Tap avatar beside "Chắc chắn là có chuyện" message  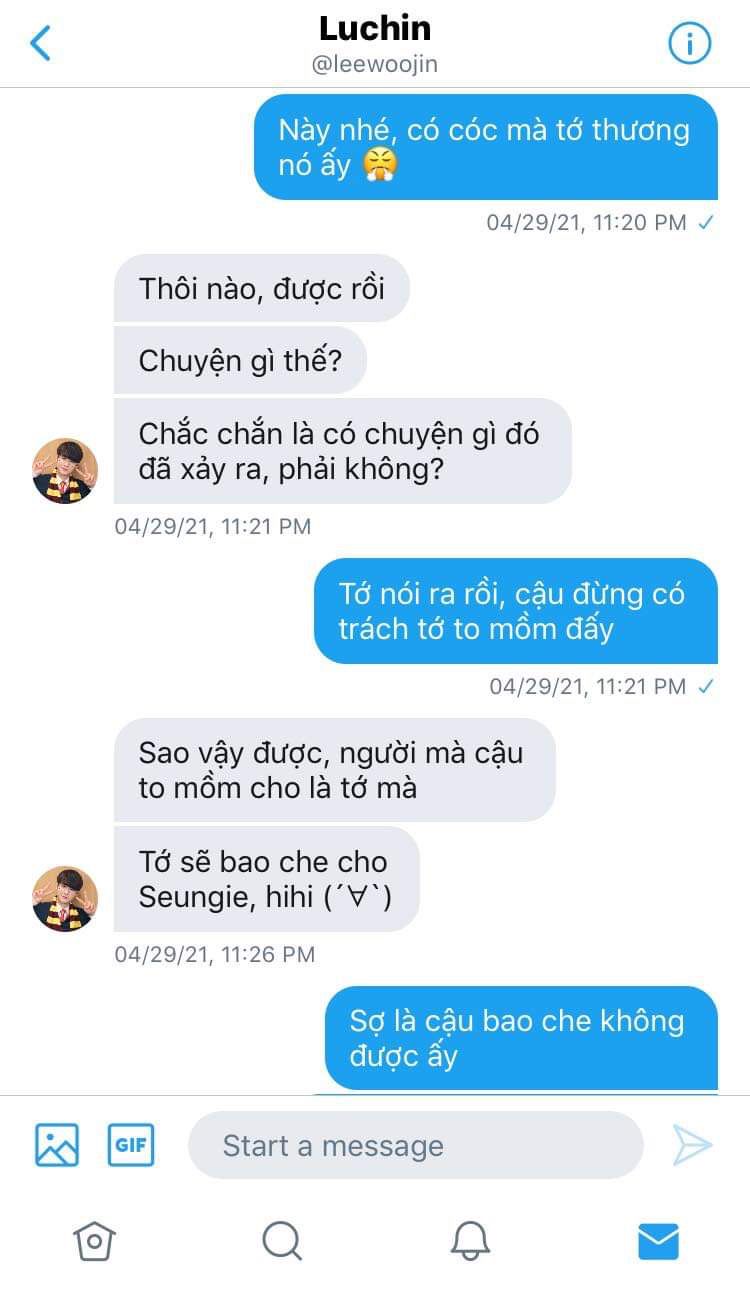(x=65, y=470)
